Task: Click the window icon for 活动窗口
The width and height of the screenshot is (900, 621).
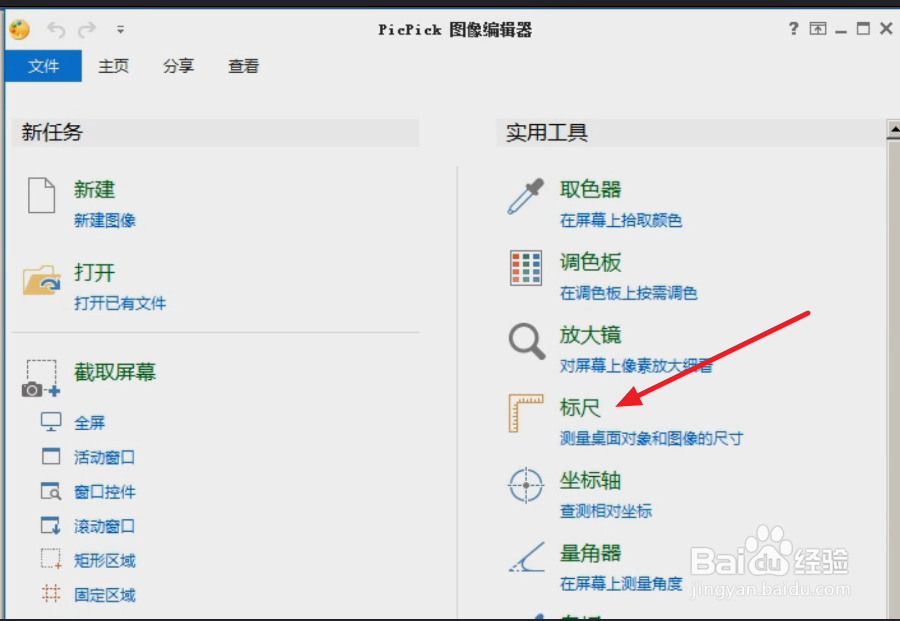Action: [51, 456]
